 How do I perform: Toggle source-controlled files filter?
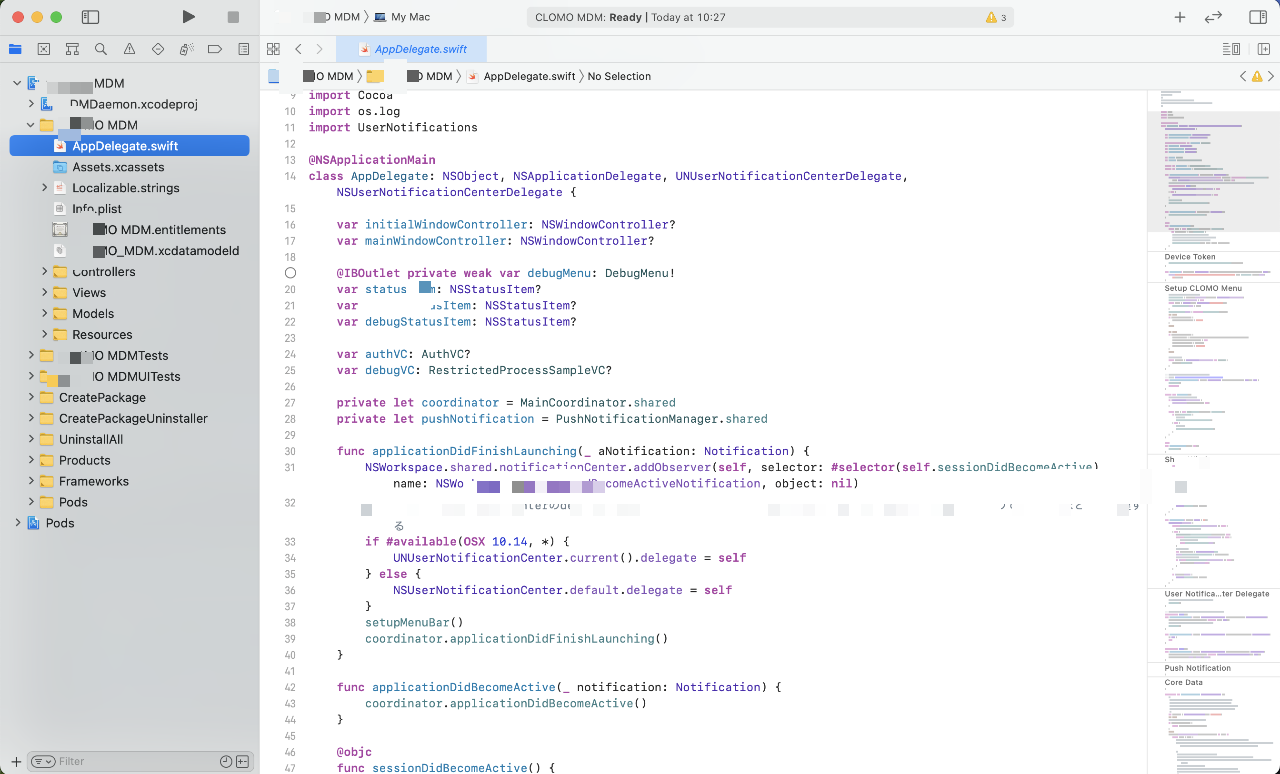point(243,761)
